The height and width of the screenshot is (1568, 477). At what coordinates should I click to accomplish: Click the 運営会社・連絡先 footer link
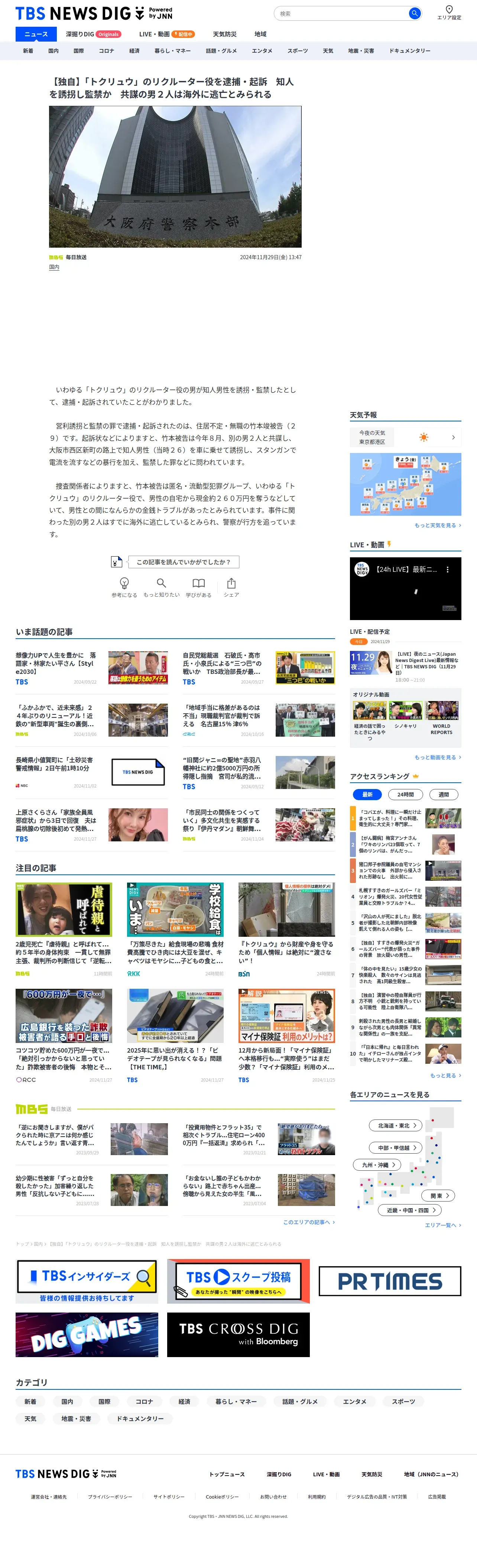49,1496
